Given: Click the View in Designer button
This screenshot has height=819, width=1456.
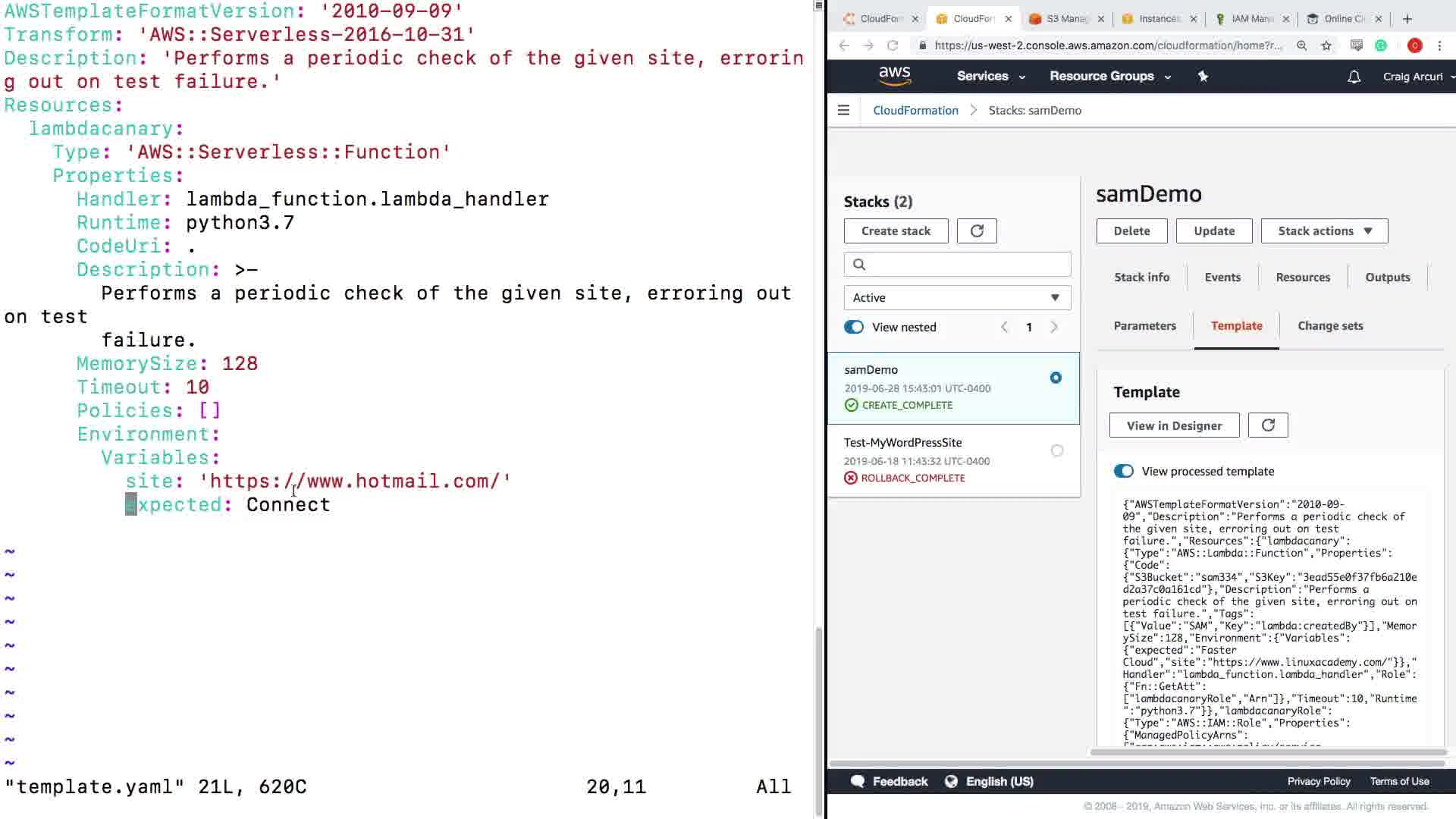Looking at the screenshot, I should pos(1174,425).
